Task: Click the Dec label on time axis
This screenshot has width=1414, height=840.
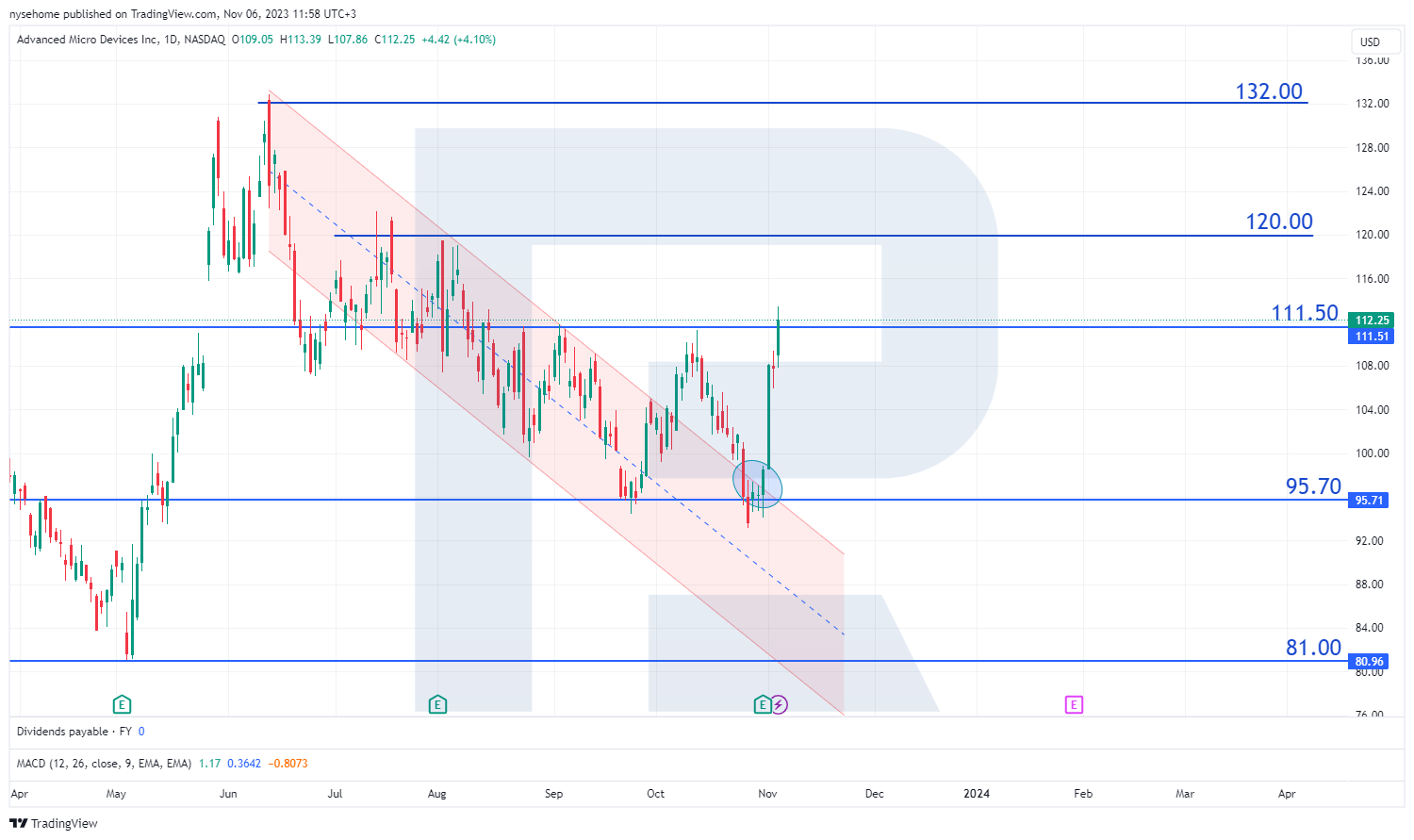Action: [x=875, y=794]
